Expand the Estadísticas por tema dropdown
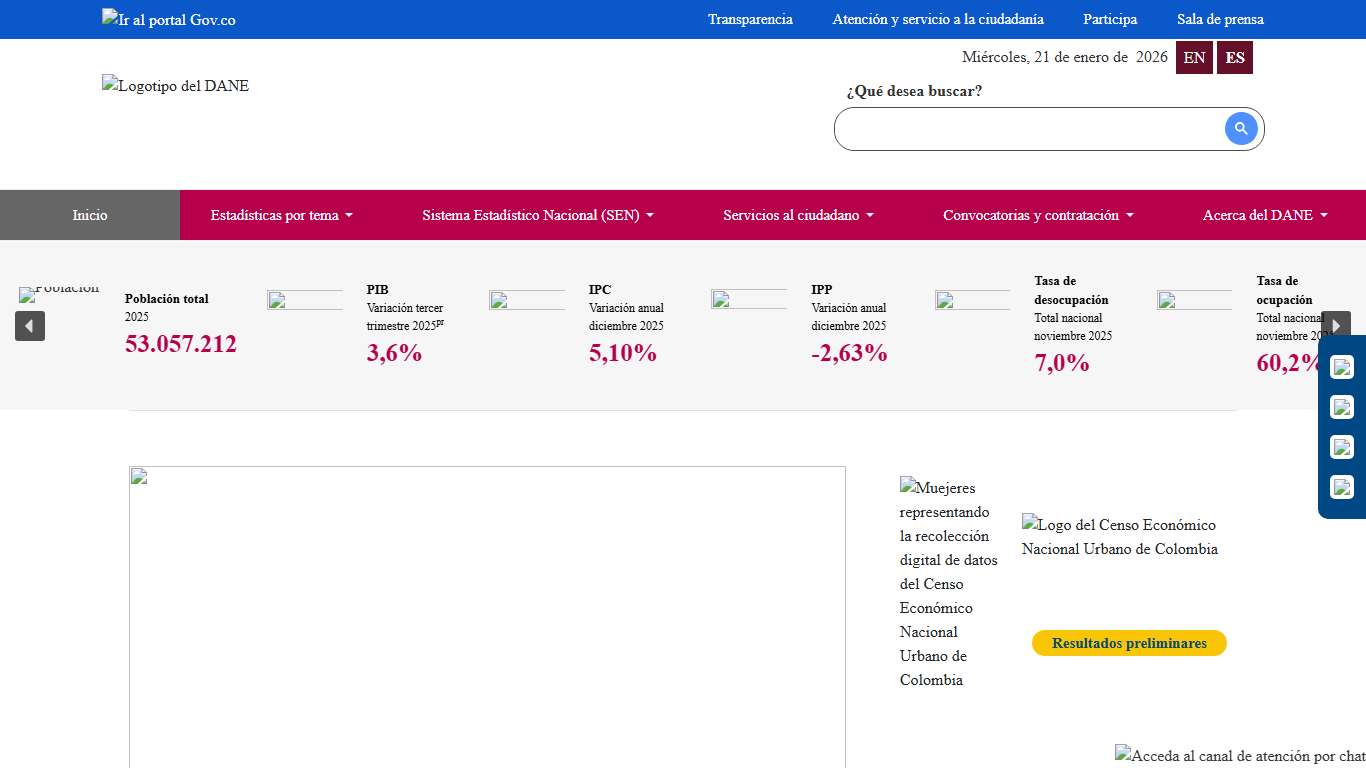 tap(281, 215)
